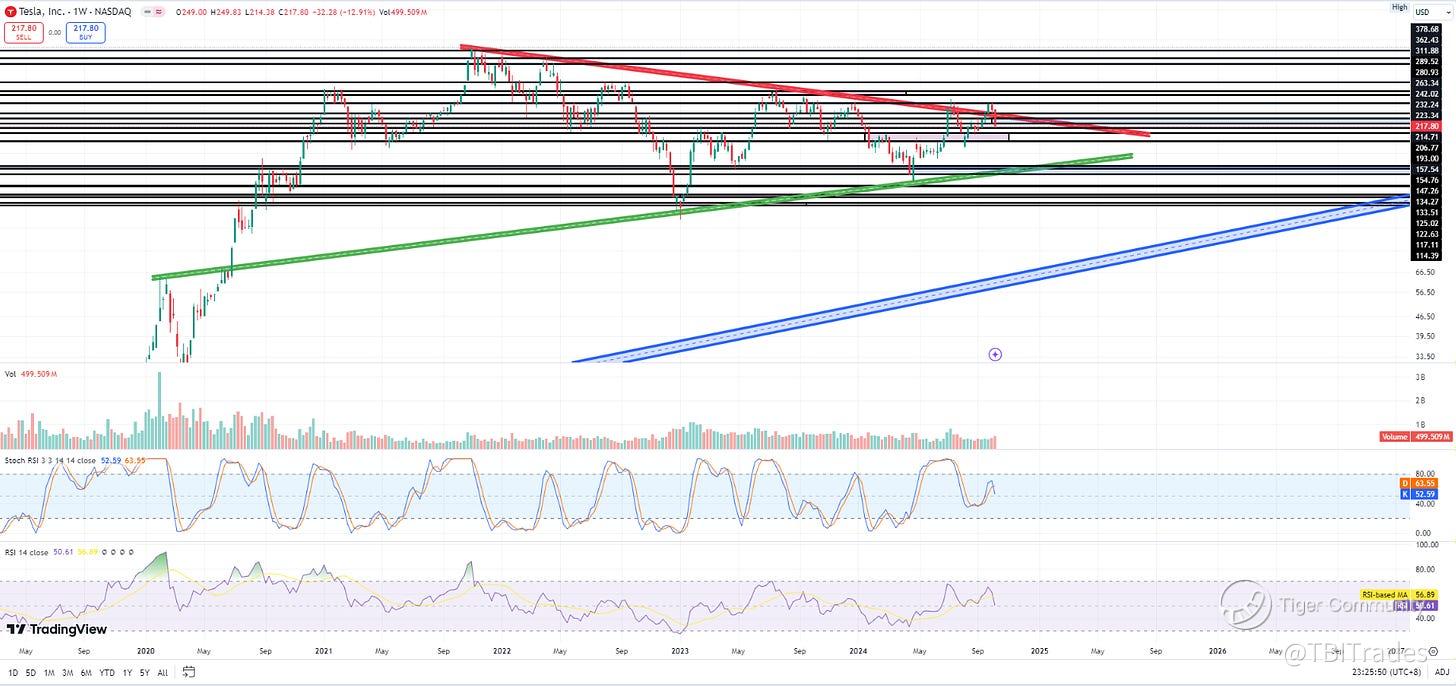The image size is (1456, 686).
Task: Select the 1Y time range
Action: (x=127, y=673)
